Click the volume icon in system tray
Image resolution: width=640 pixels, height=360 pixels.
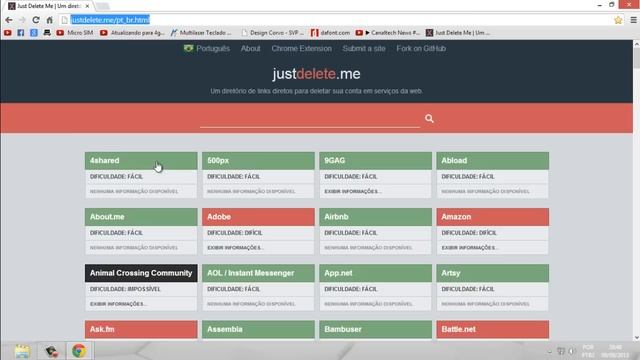point(571,351)
